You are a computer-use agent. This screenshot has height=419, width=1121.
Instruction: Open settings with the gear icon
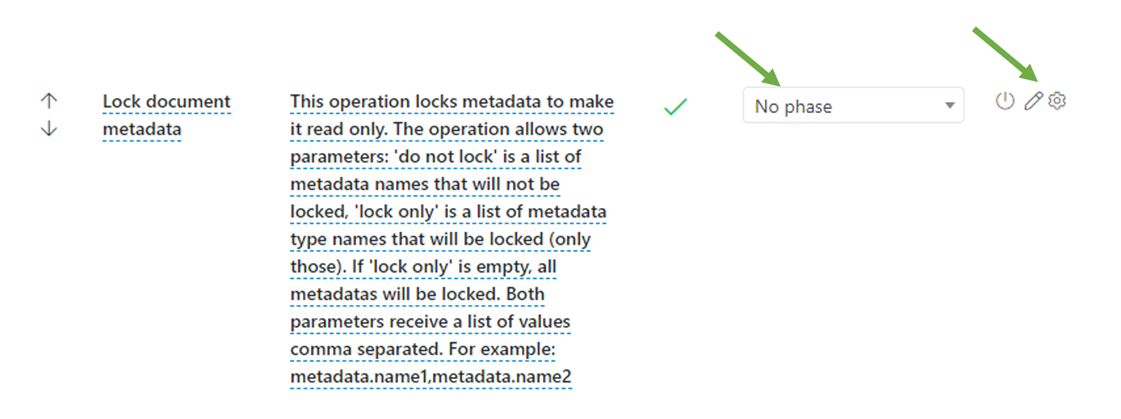pos(1057,101)
